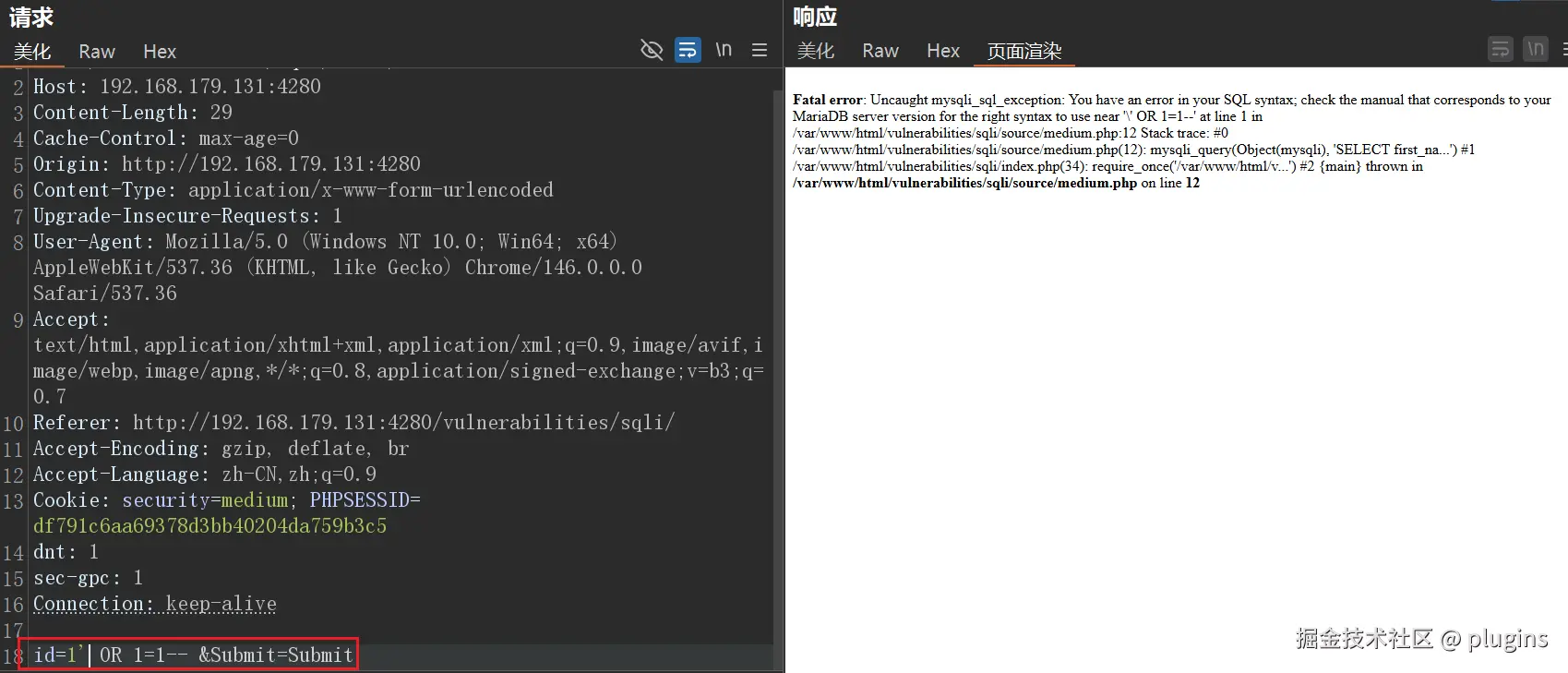Viewport: 1568px width, 673px height.
Task: Click the PHPSESSID value df791c6aa69378d3bb40204da759b3c5
Action: pos(210,526)
